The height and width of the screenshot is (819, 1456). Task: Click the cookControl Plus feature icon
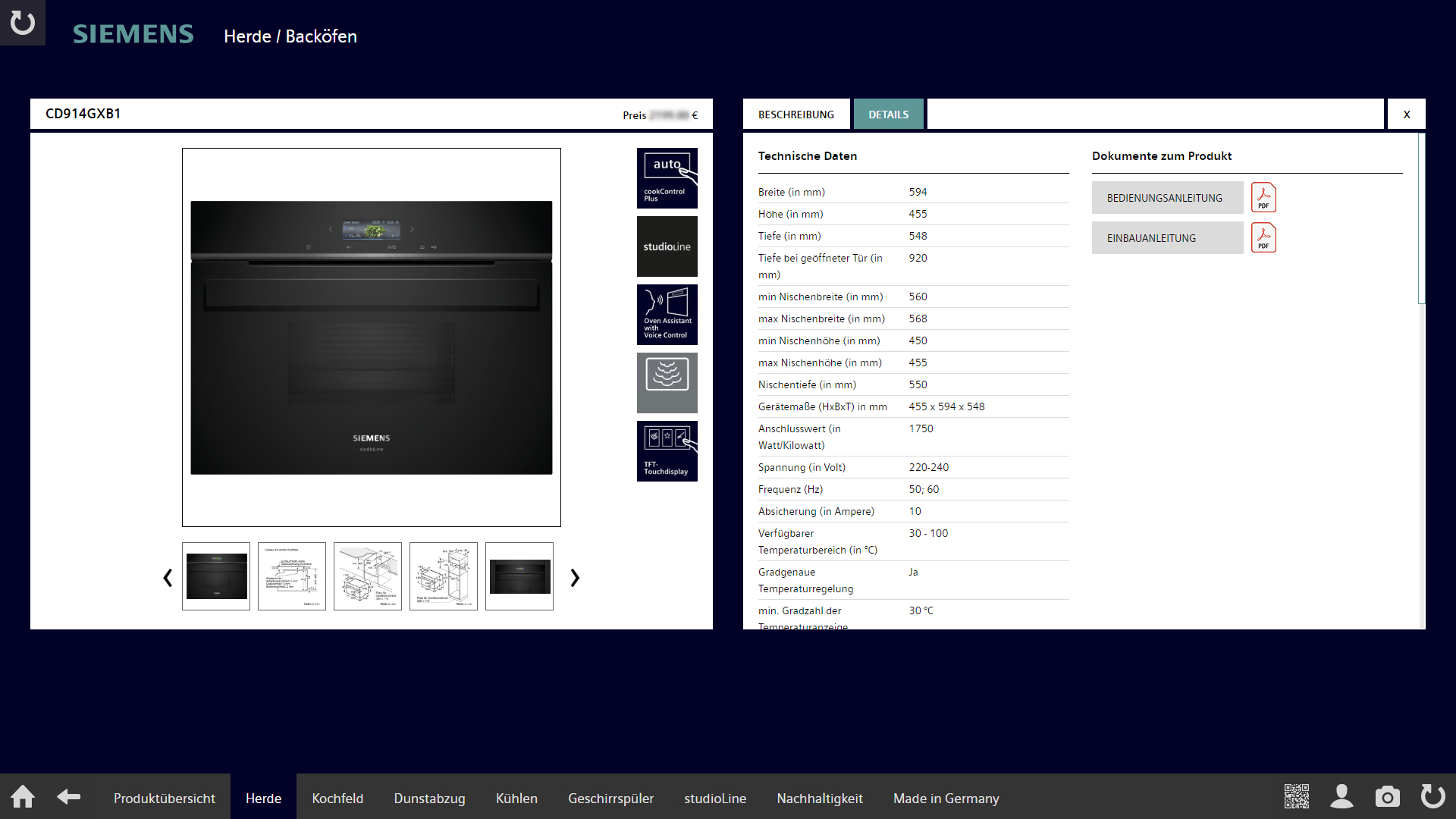667,178
